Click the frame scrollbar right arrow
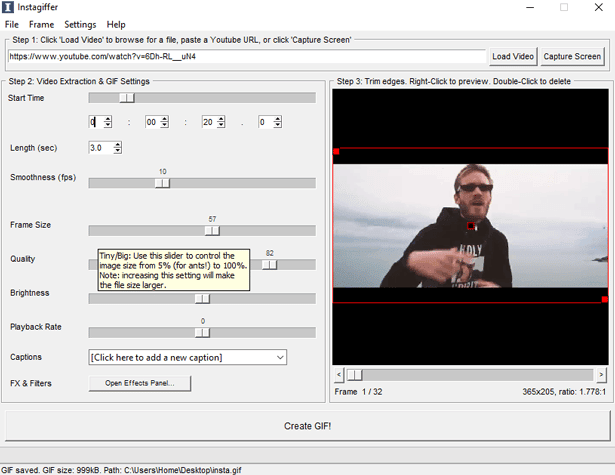The height and width of the screenshot is (475, 615). [x=601, y=375]
